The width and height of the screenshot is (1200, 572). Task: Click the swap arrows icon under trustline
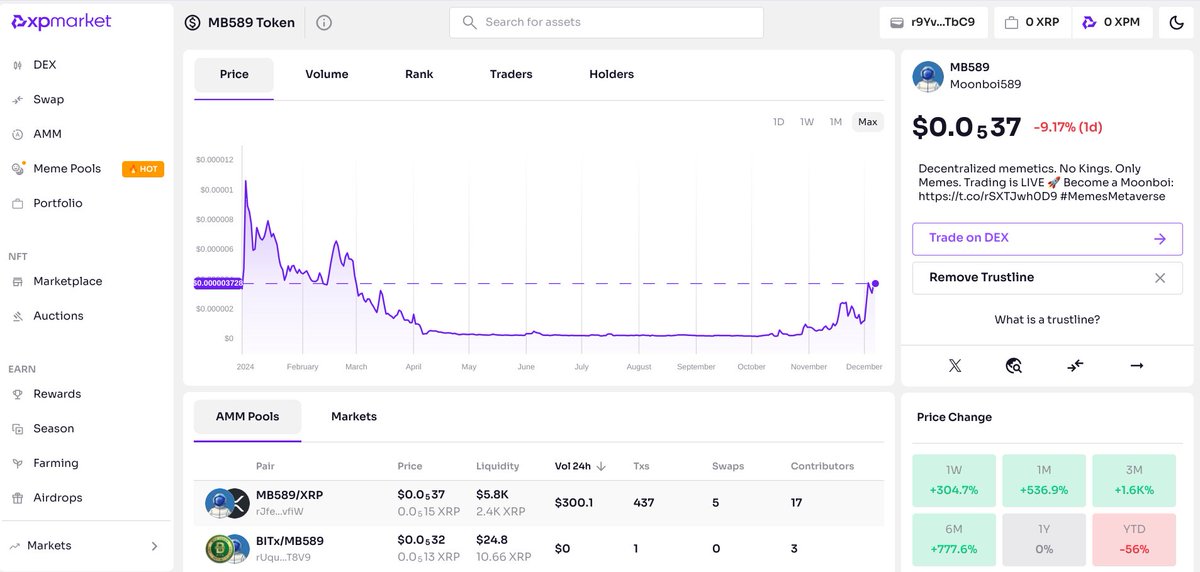pyautogui.click(x=1075, y=366)
